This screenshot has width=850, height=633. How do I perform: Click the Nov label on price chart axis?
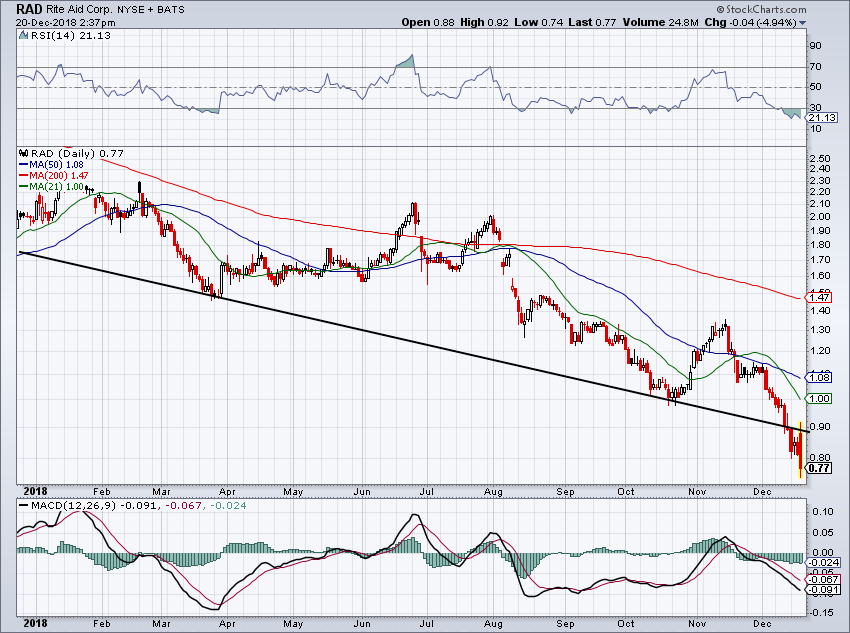click(x=697, y=492)
